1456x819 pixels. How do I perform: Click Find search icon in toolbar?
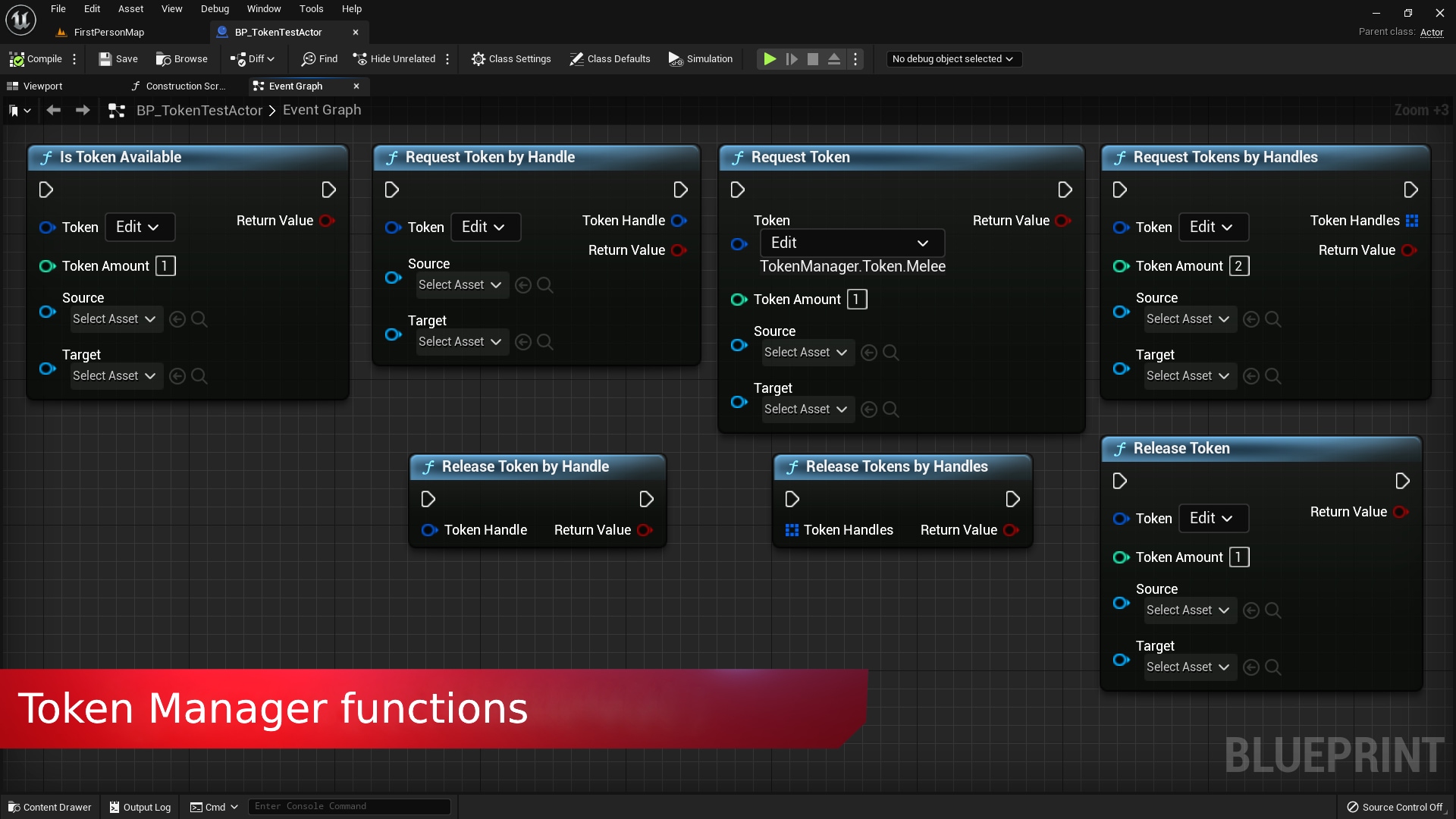click(x=309, y=59)
